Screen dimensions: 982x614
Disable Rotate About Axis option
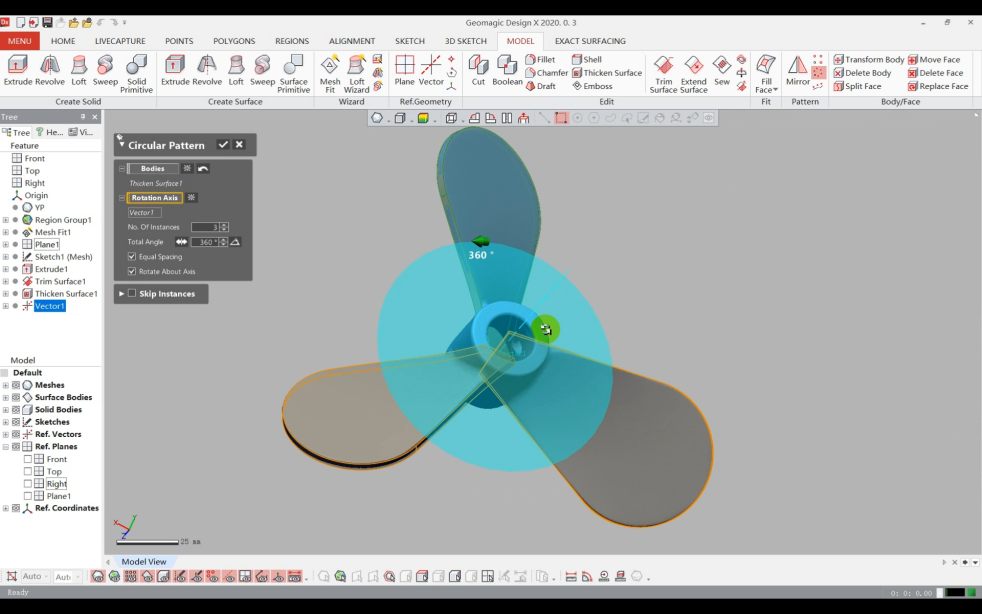[131, 270]
